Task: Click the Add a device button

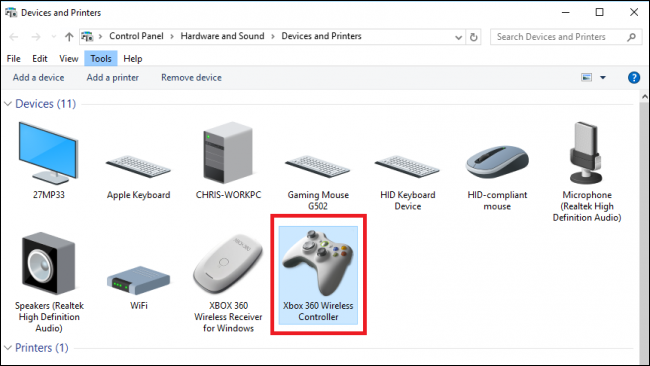Action: click(39, 78)
